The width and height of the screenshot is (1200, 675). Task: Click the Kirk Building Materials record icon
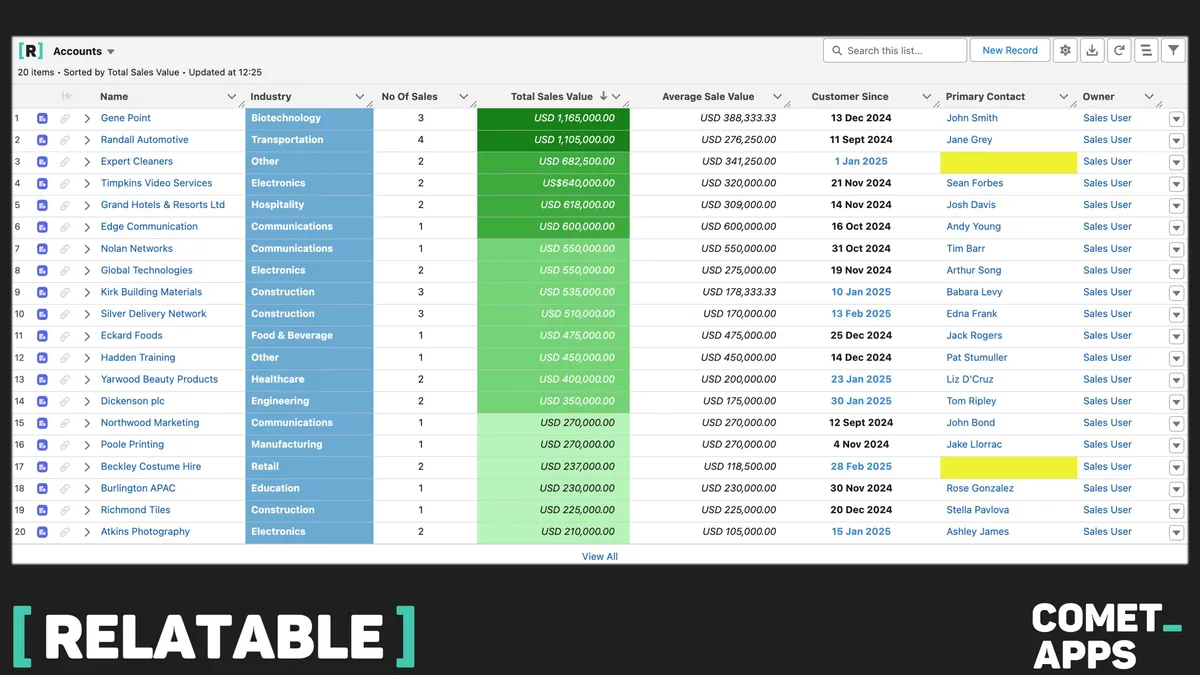click(x=43, y=292)
